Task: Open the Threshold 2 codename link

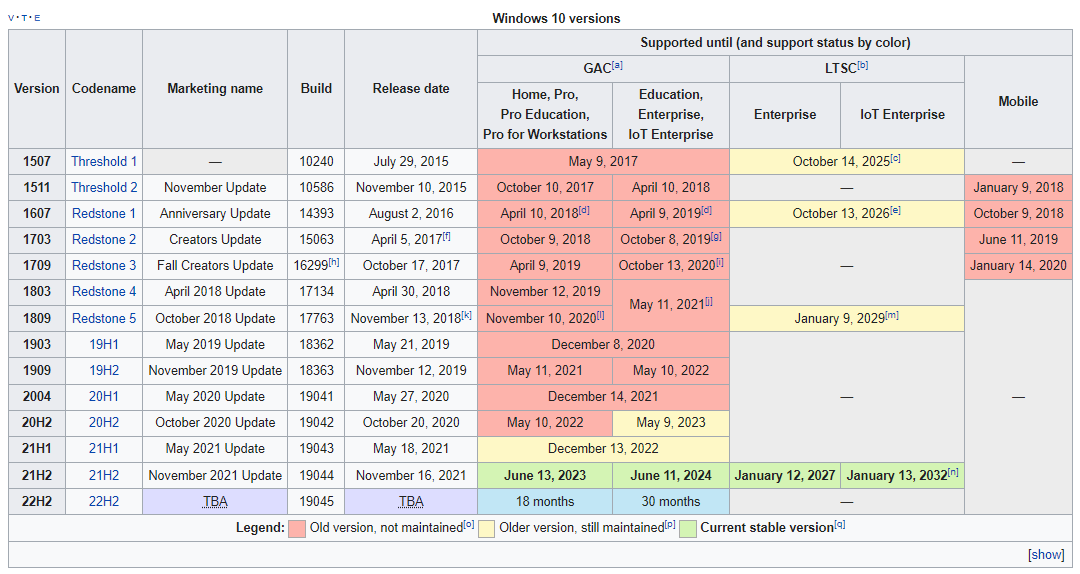Action: [x=104, y=187]
